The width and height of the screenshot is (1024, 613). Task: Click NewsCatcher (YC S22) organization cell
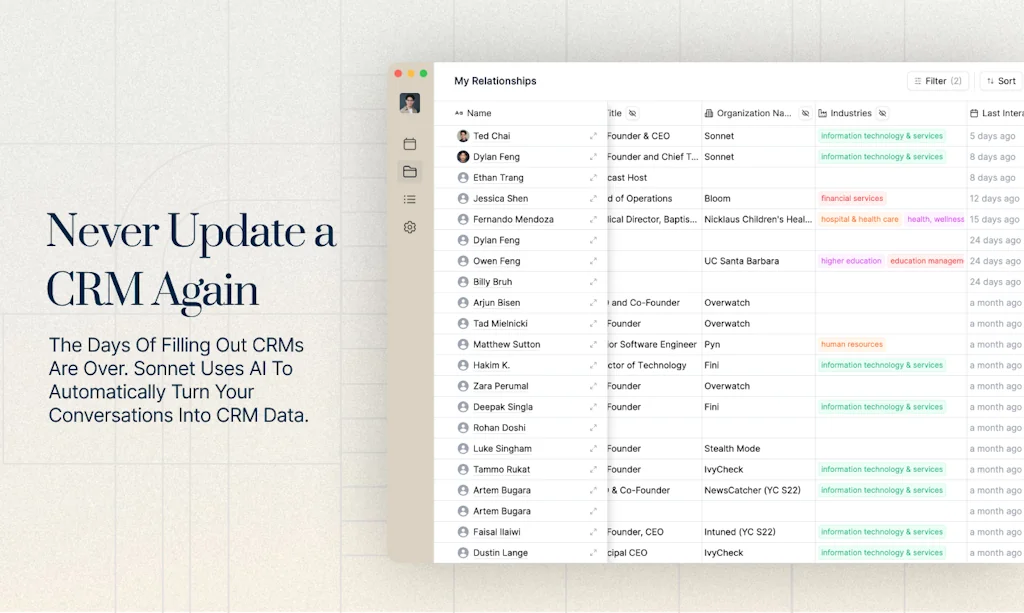pyautogui.click(x=752, y=491)
